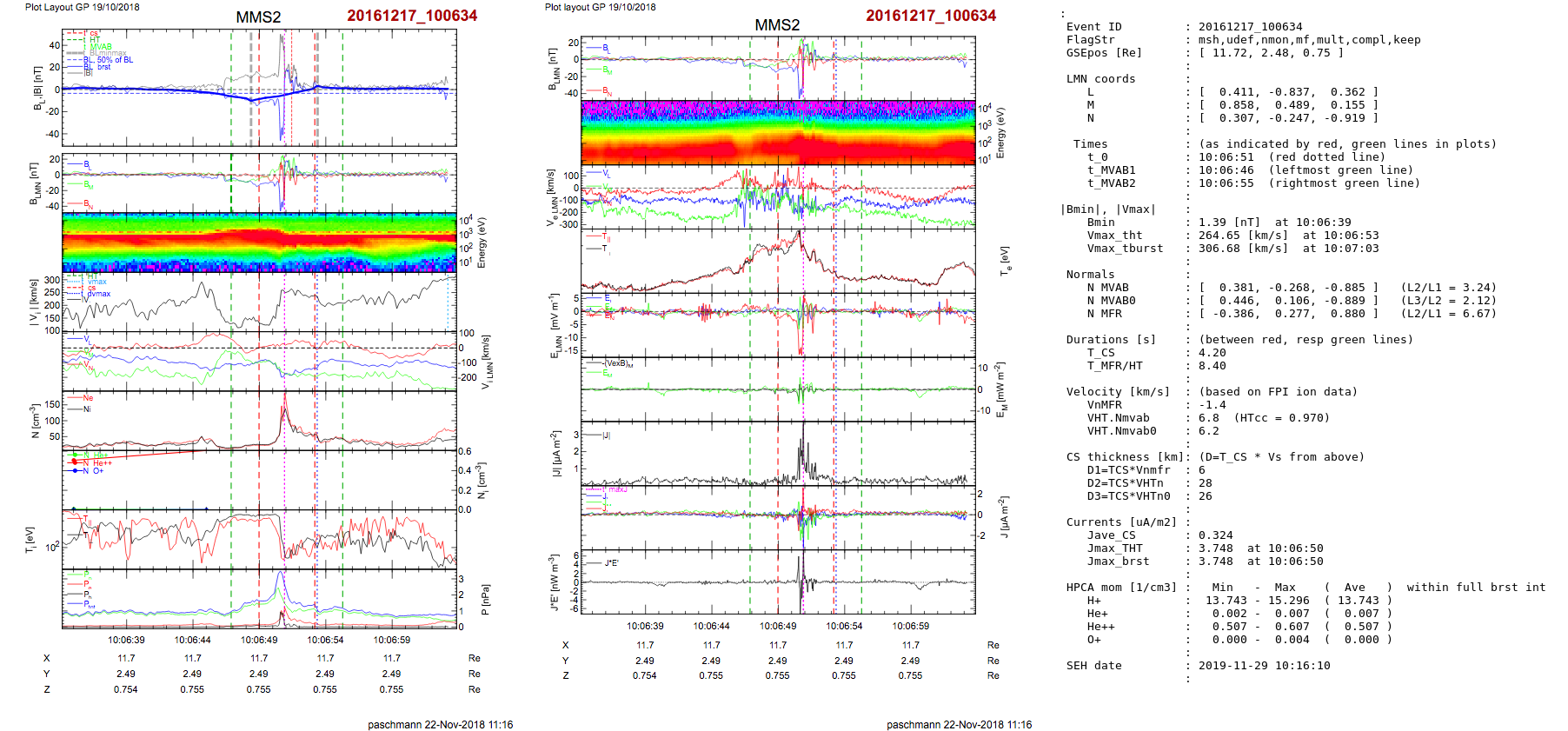Select red event ID 20161217_100634 above left plot
The height and width of the screenshot is (731, 1568).
coord(412,16)
